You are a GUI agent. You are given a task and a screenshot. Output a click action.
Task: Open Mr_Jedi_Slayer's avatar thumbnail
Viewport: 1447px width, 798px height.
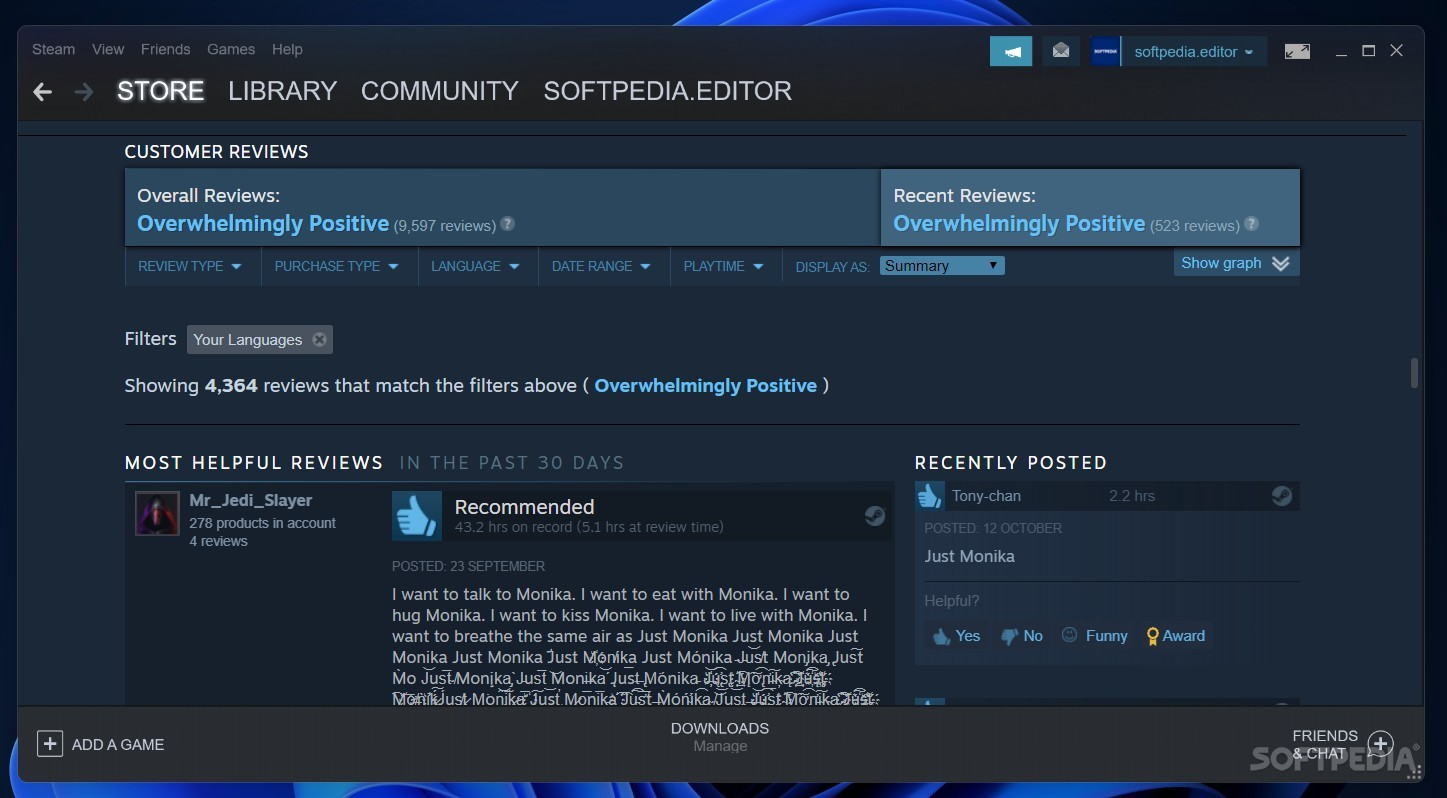pos(157,514)
